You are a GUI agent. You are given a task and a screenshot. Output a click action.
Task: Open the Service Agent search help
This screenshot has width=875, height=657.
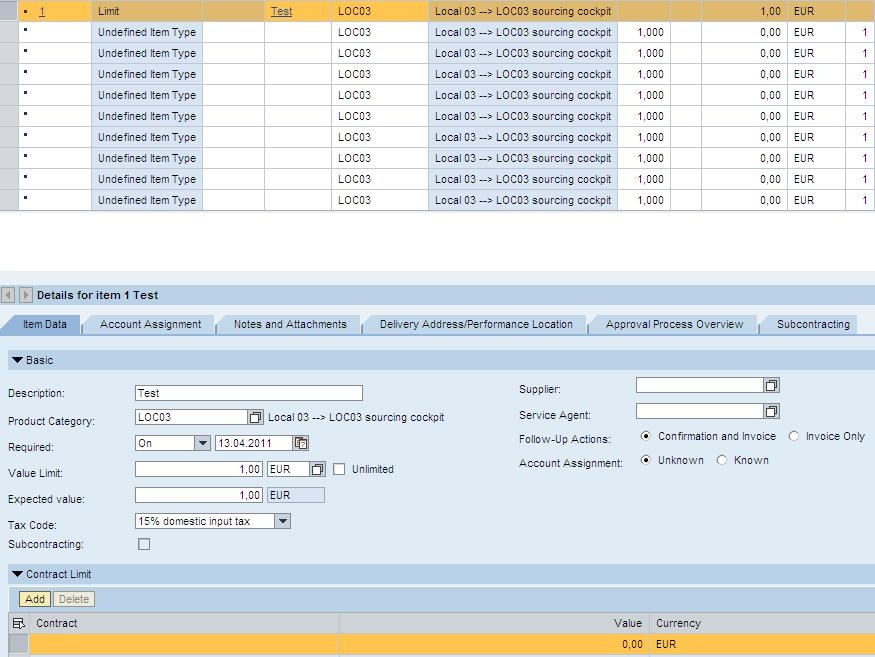pyautogui.click(x=771, y=411)
